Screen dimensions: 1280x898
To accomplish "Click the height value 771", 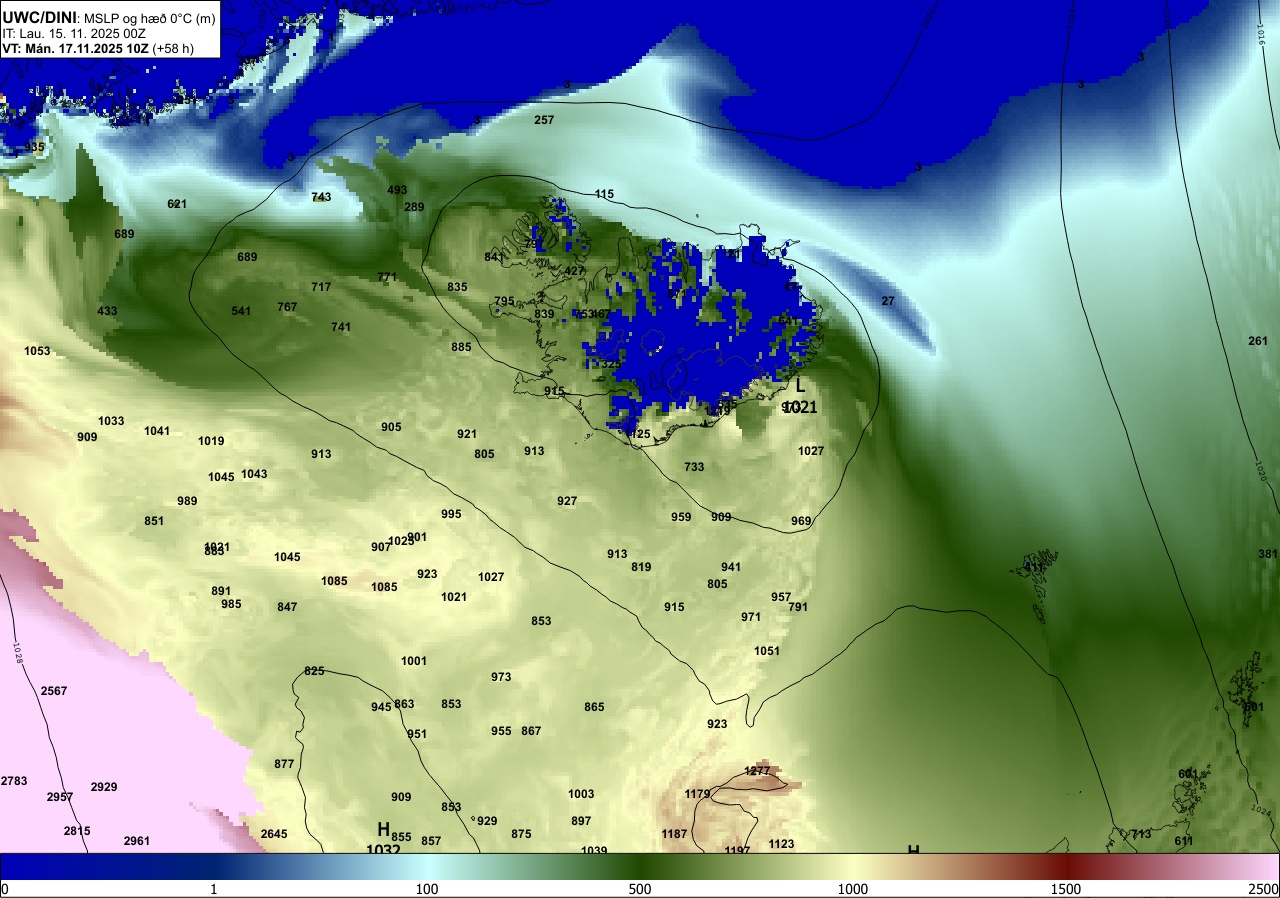I will (387, 277).
